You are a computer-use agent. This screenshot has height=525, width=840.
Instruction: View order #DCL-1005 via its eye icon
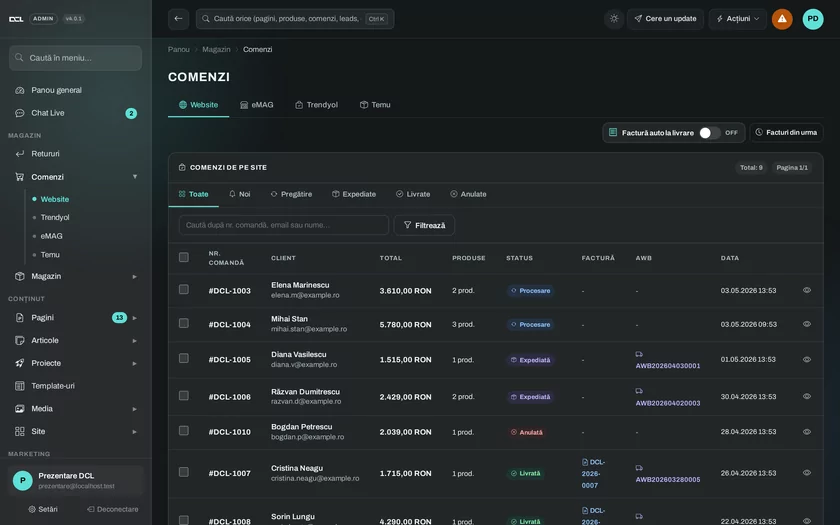807,359
